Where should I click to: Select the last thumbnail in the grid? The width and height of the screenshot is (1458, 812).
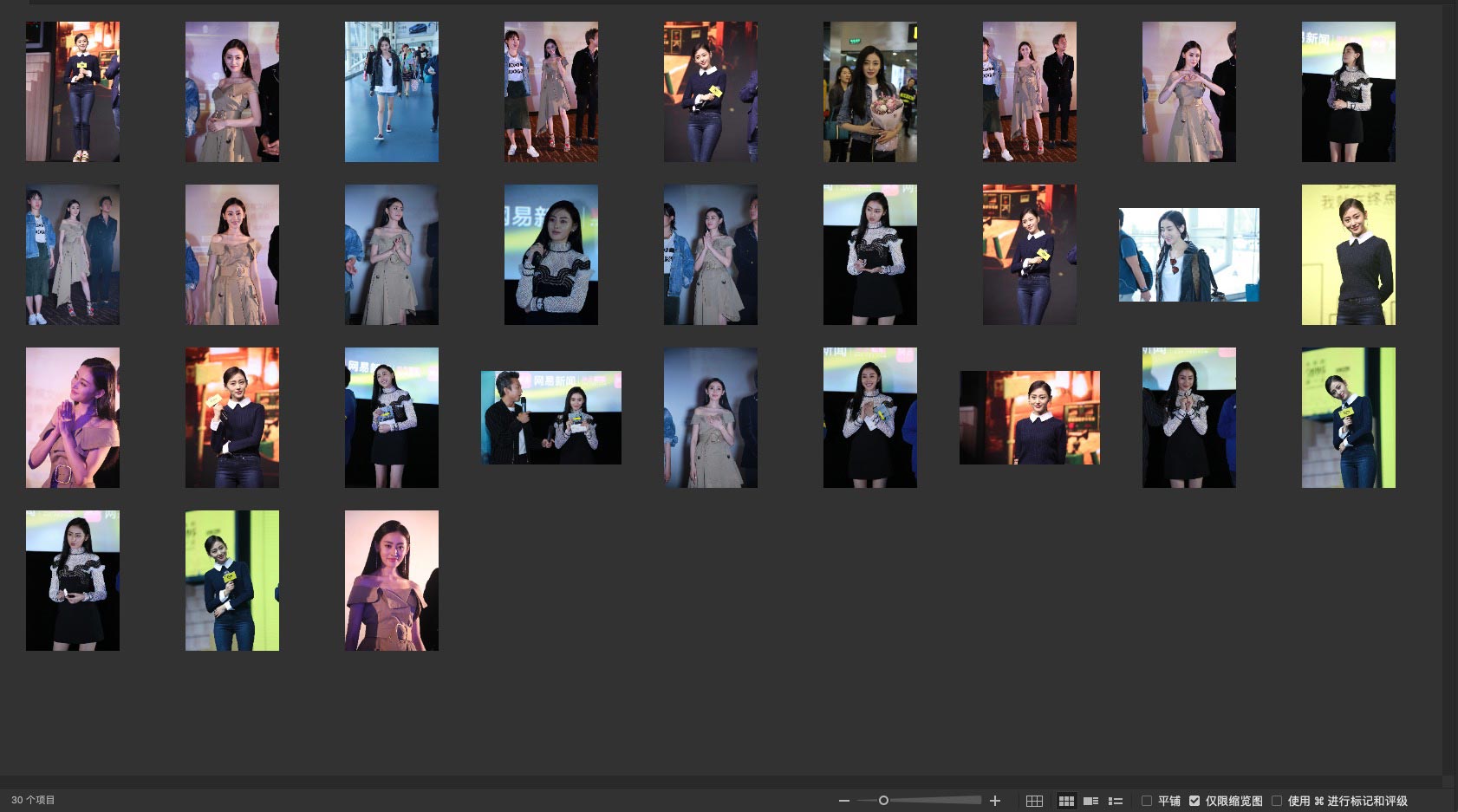click(391, 581)
